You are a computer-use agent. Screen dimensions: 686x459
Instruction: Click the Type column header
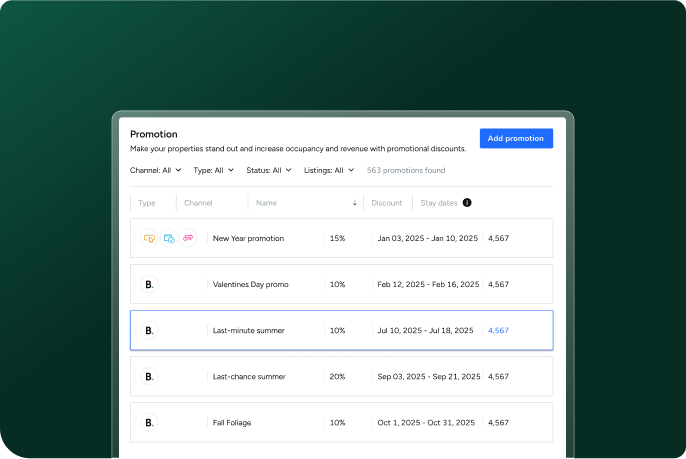pos(147,203)
